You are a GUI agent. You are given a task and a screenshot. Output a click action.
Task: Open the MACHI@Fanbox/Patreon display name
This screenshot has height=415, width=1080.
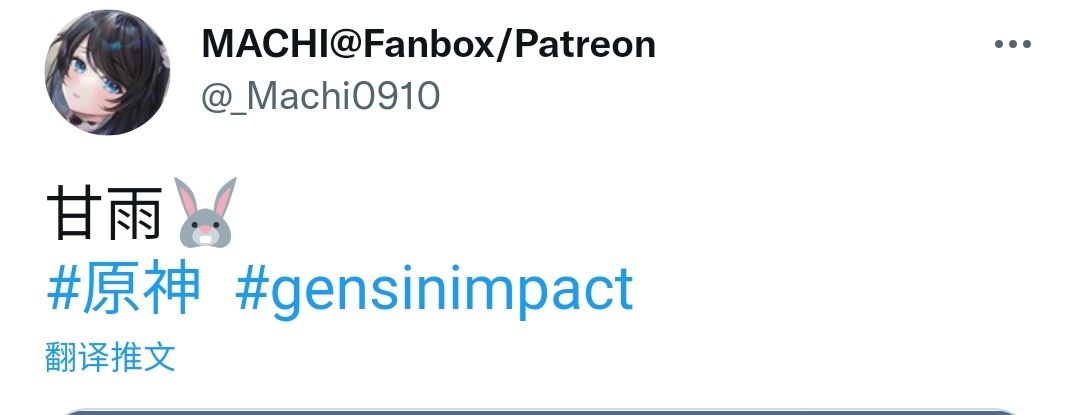pos(428,44)
